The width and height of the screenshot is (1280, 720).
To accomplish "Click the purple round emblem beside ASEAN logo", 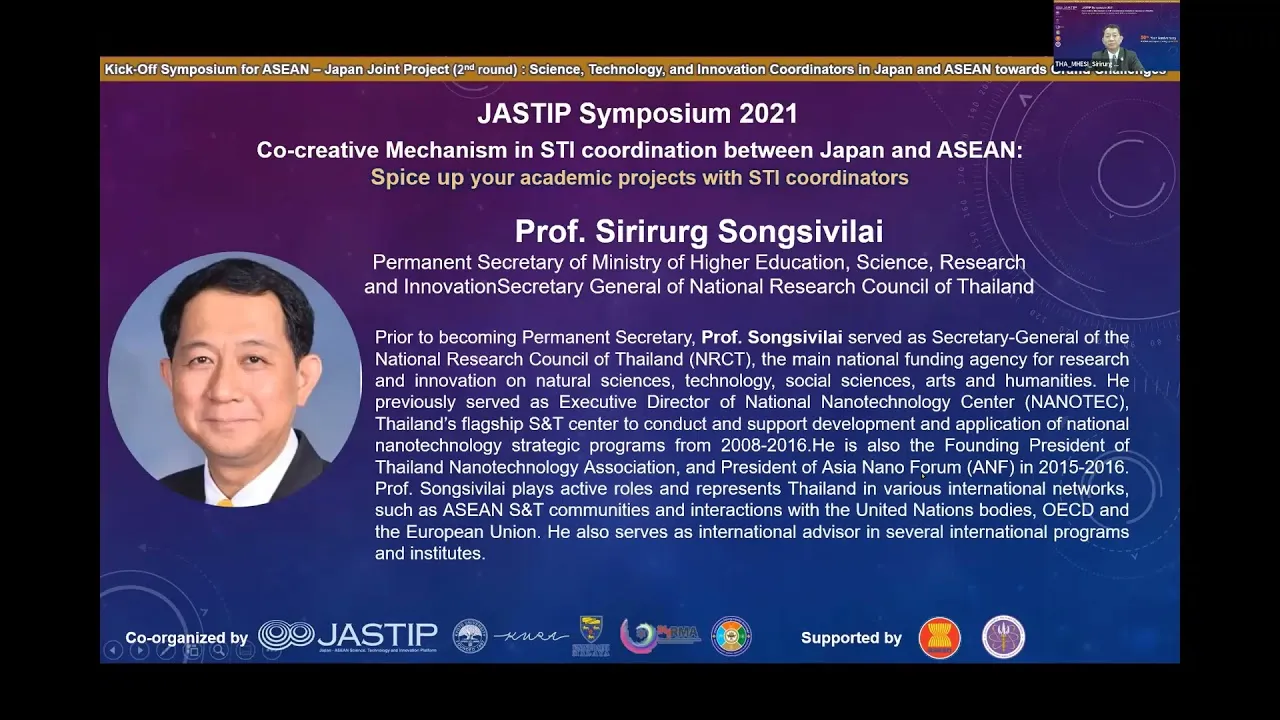I will click(1003, 637).
